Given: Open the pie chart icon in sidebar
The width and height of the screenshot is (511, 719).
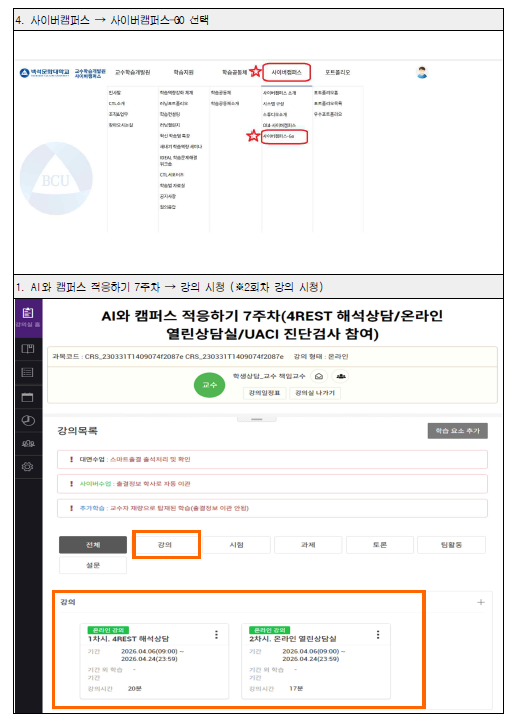Looking at the screenshot, I should tap(28, 420).
